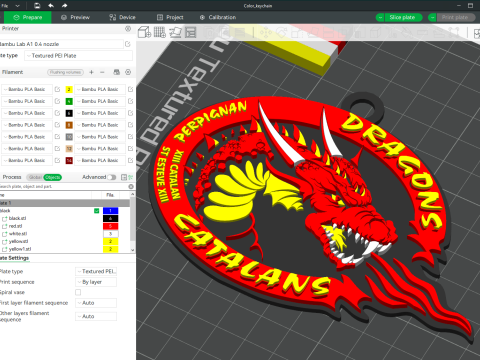Edit preset icon right of filament 10 dropdown
The width and height of the screenshot is (480, 360).
(130, 137)
